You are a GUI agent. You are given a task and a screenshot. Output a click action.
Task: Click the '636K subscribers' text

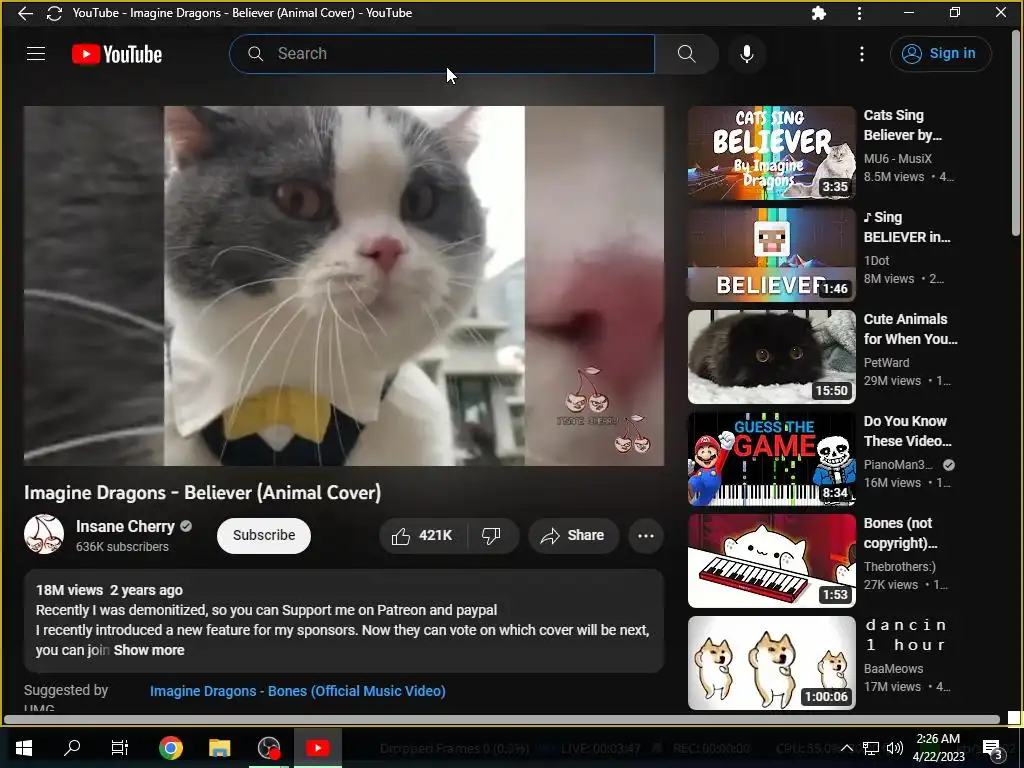[x=122, y=547]
